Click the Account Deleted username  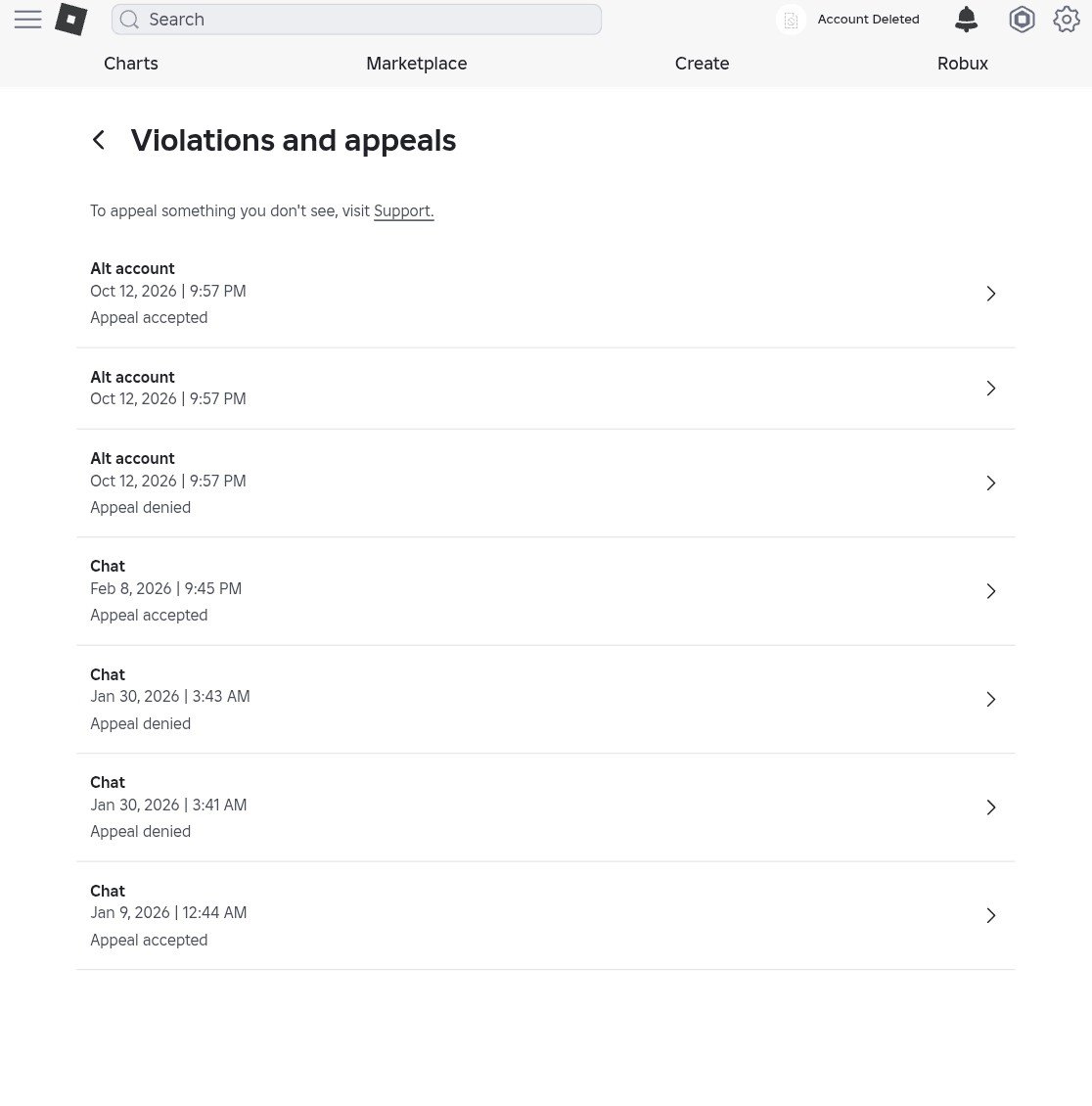click(869, 19)
